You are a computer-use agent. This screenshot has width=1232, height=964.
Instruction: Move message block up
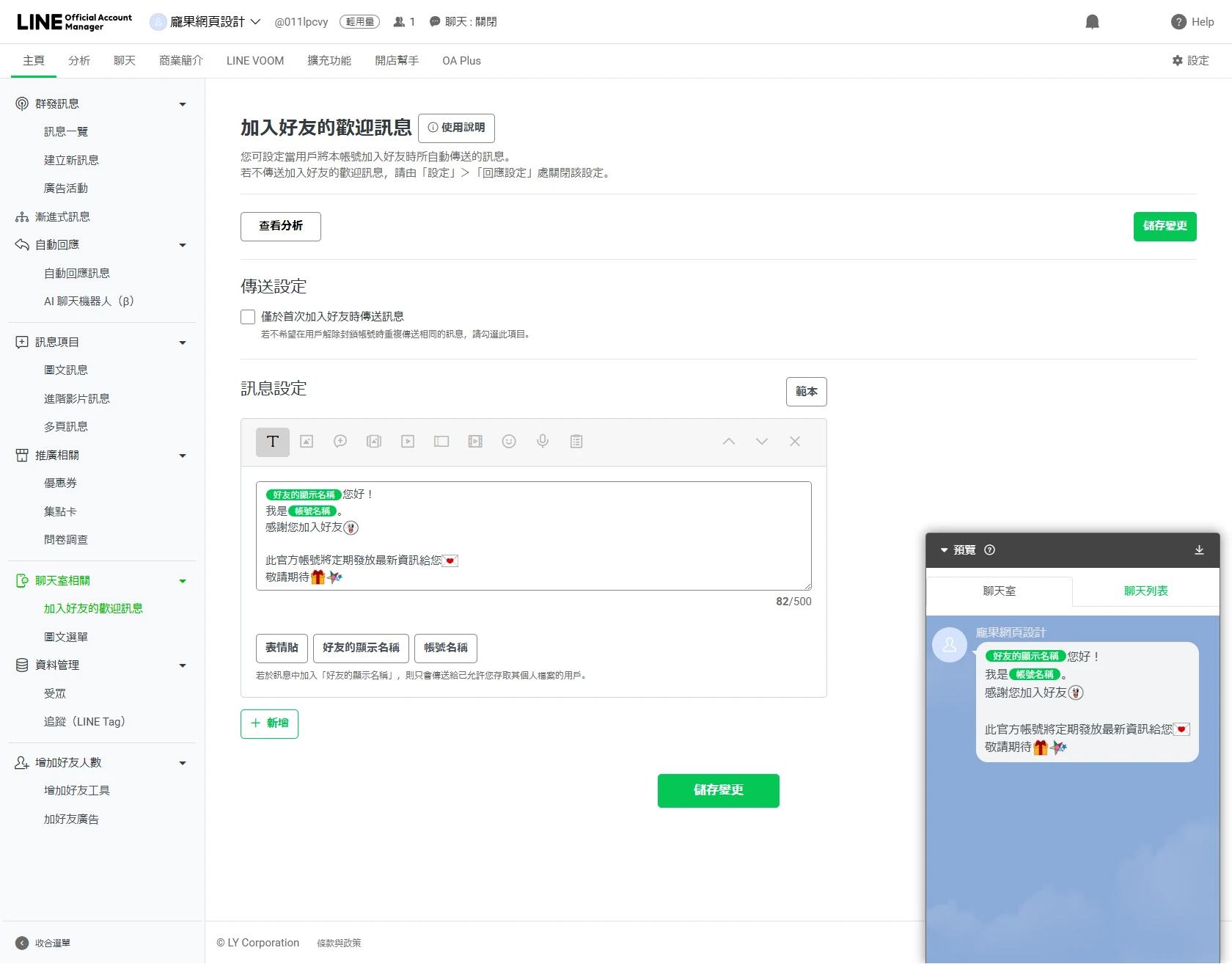(x=729, y=442)
